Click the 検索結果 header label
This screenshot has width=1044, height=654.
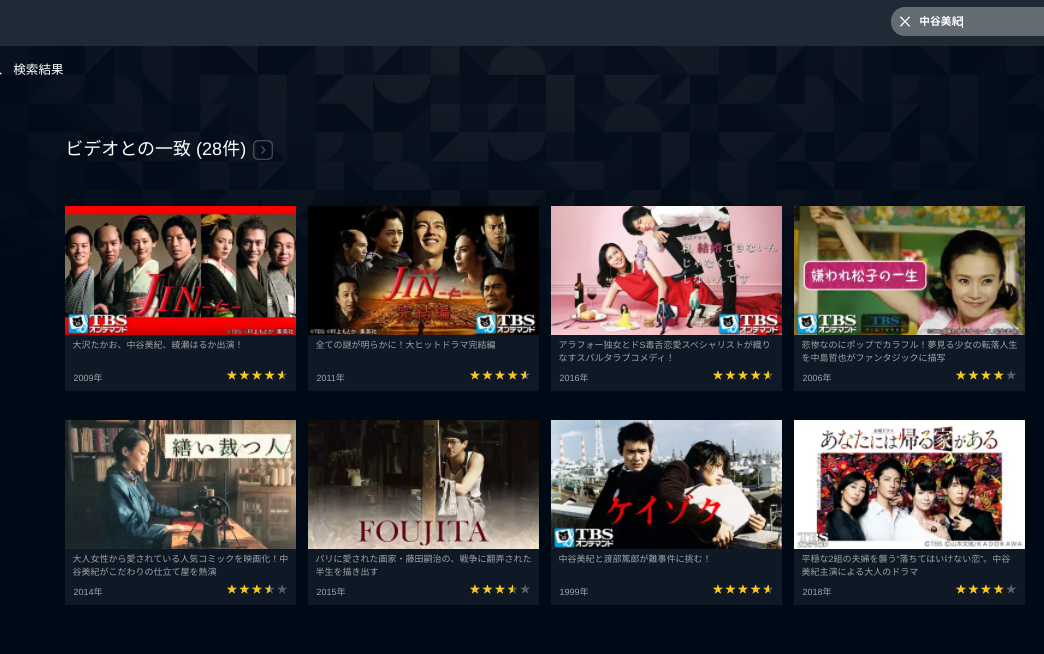(38, 69)
